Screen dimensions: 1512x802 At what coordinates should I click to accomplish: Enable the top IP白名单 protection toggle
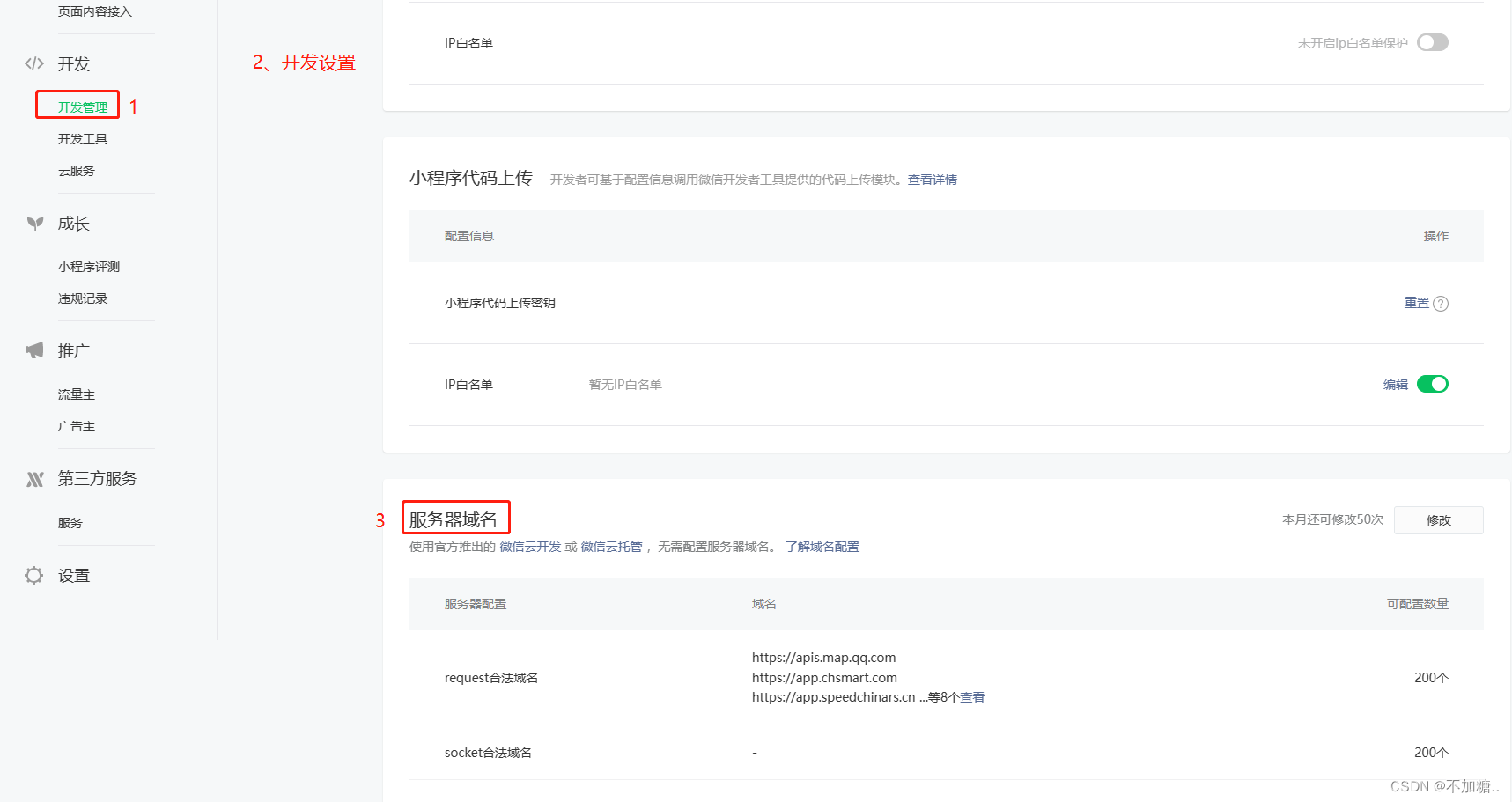click(1432, 43)
